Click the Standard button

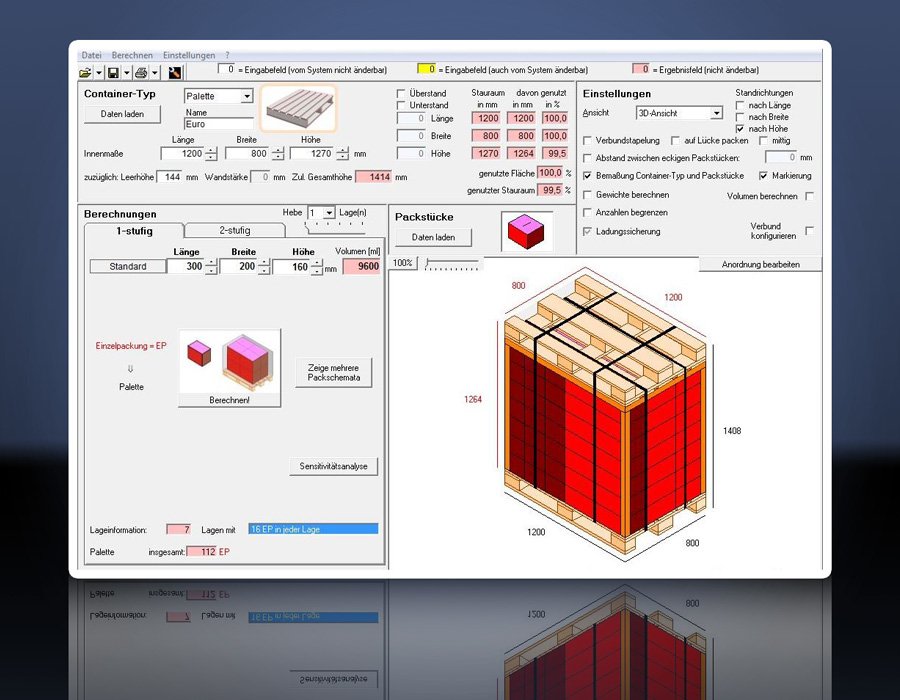click(x=128, y=266)
